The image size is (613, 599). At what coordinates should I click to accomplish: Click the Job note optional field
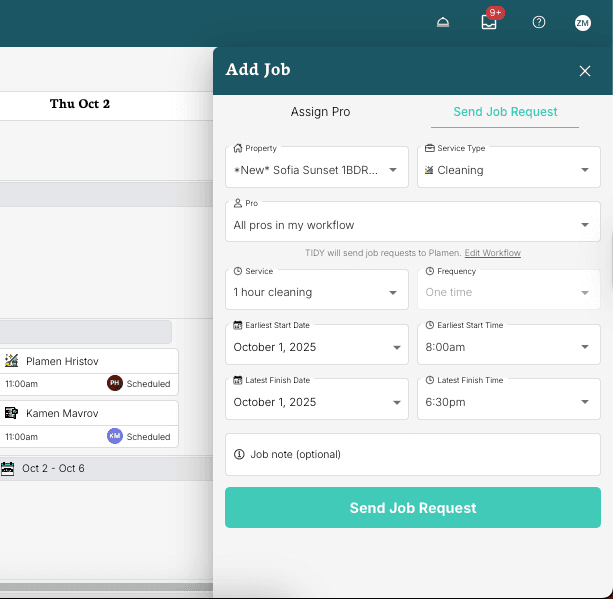(x=412, y=454)
